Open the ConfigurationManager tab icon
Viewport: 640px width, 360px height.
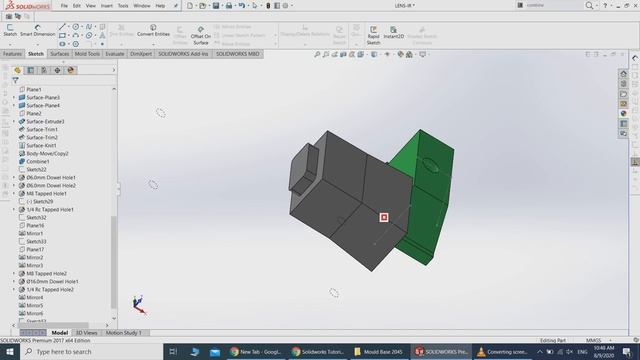point(44,70)
